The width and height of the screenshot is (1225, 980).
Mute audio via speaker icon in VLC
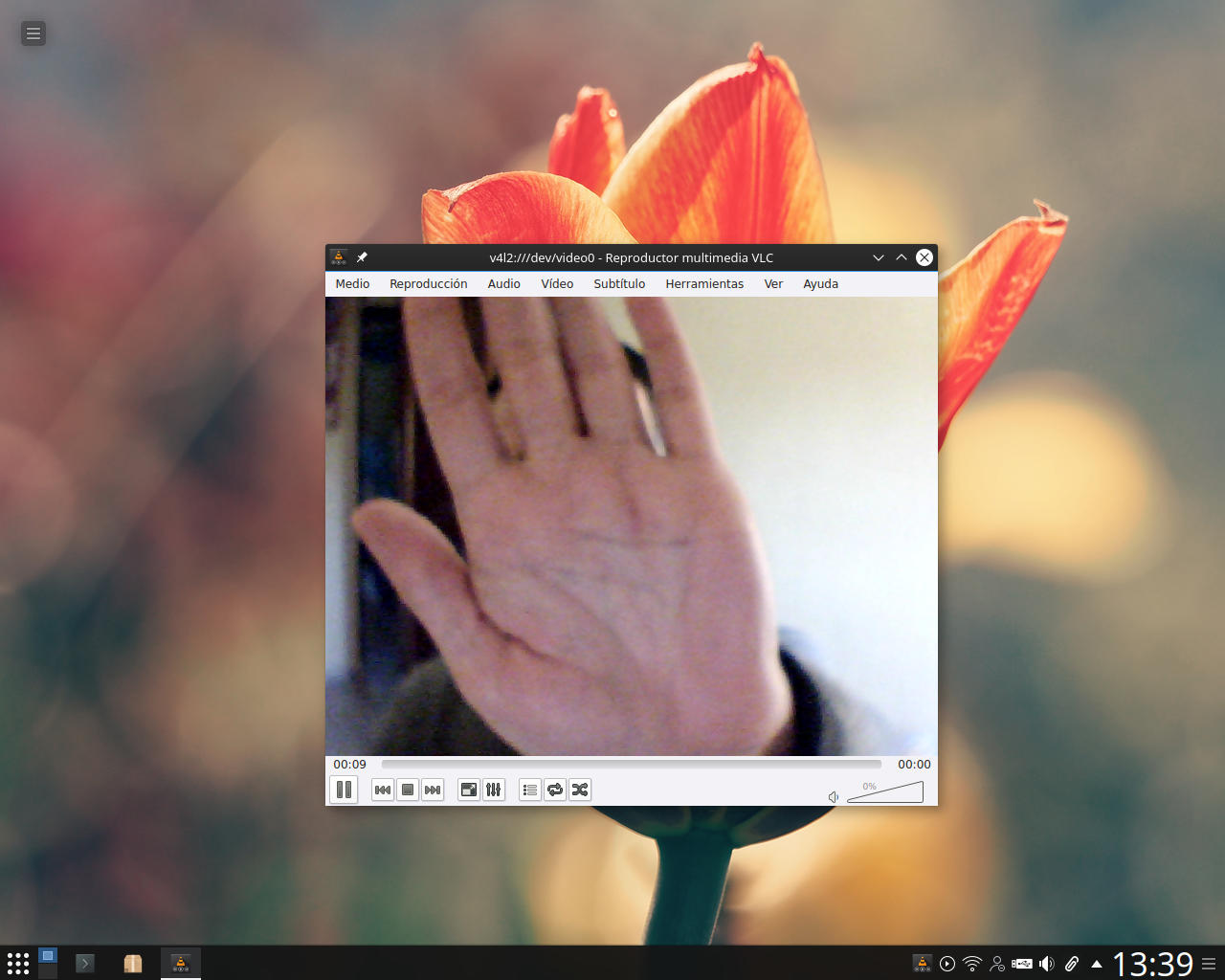[834, 796]
